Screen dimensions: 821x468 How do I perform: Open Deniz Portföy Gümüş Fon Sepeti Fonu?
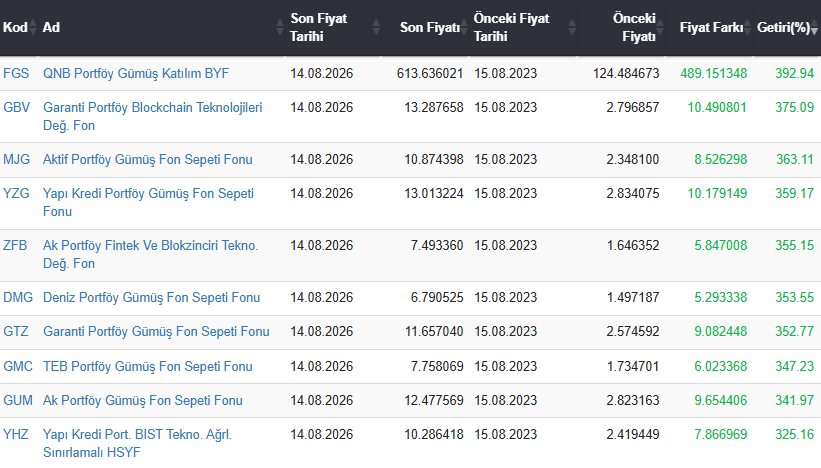151,297
